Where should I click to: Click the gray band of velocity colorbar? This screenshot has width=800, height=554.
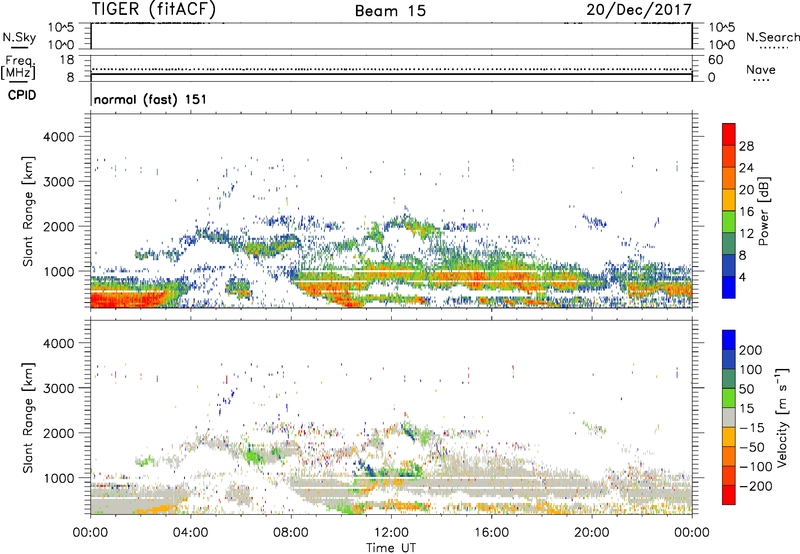(729, 418)
